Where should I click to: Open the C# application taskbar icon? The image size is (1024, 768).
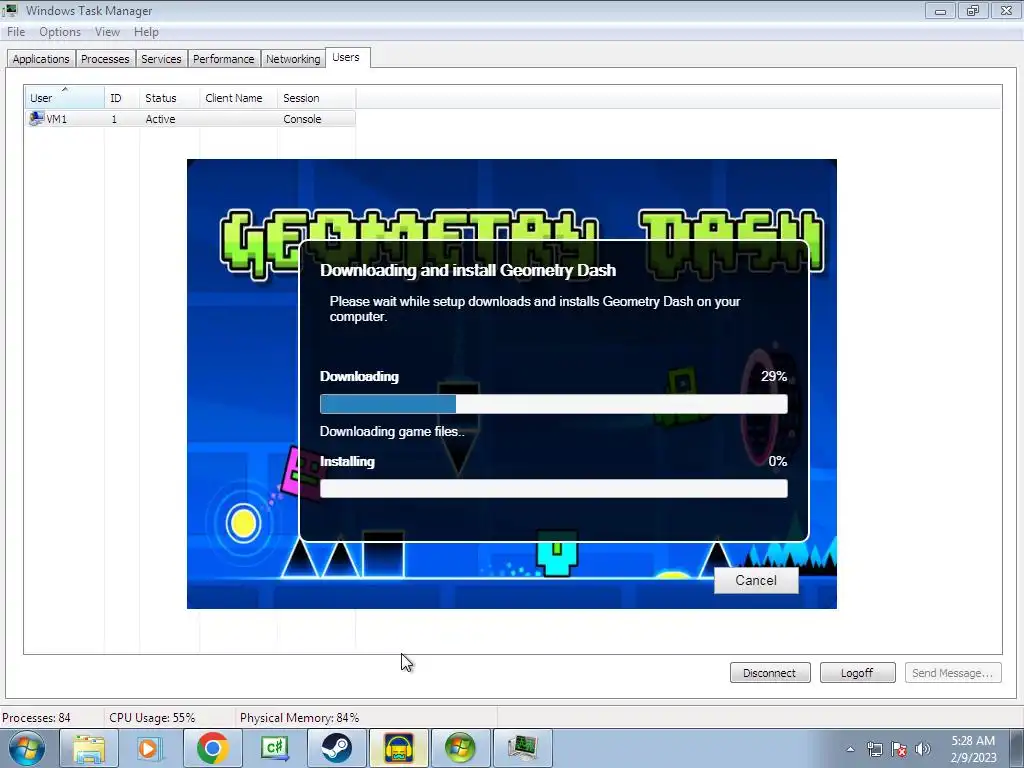pos(274,748)
